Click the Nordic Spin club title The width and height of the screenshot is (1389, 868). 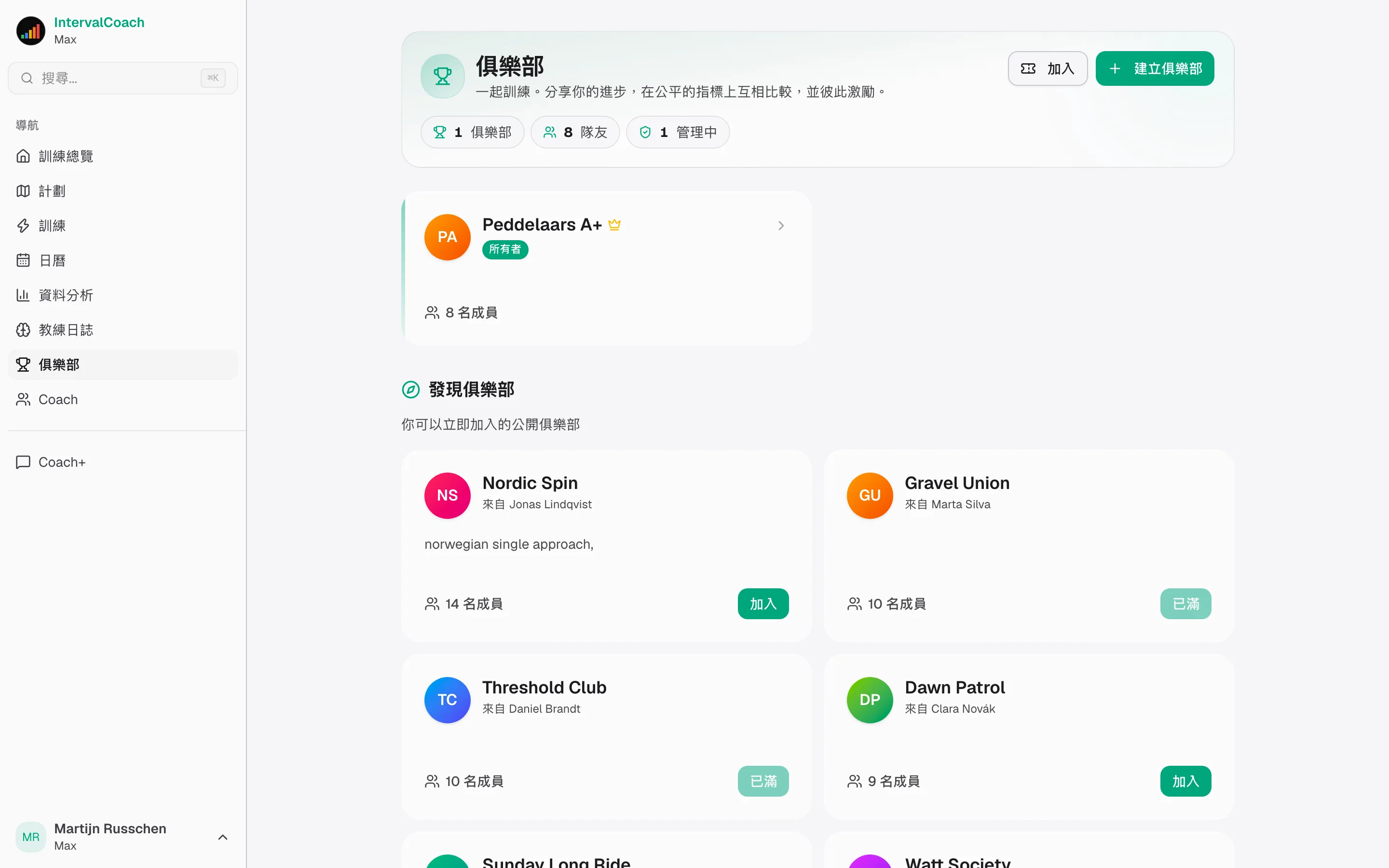coord(530,483)
